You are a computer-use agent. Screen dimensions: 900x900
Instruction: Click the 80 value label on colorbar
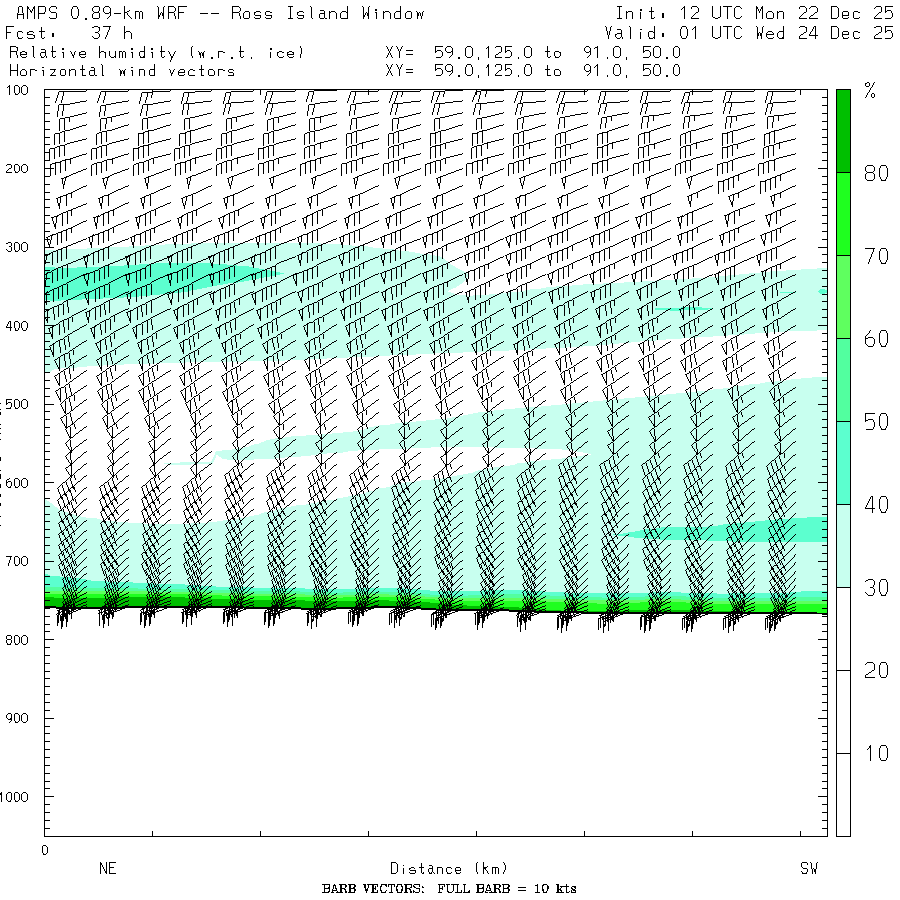(x=876, y=173)
